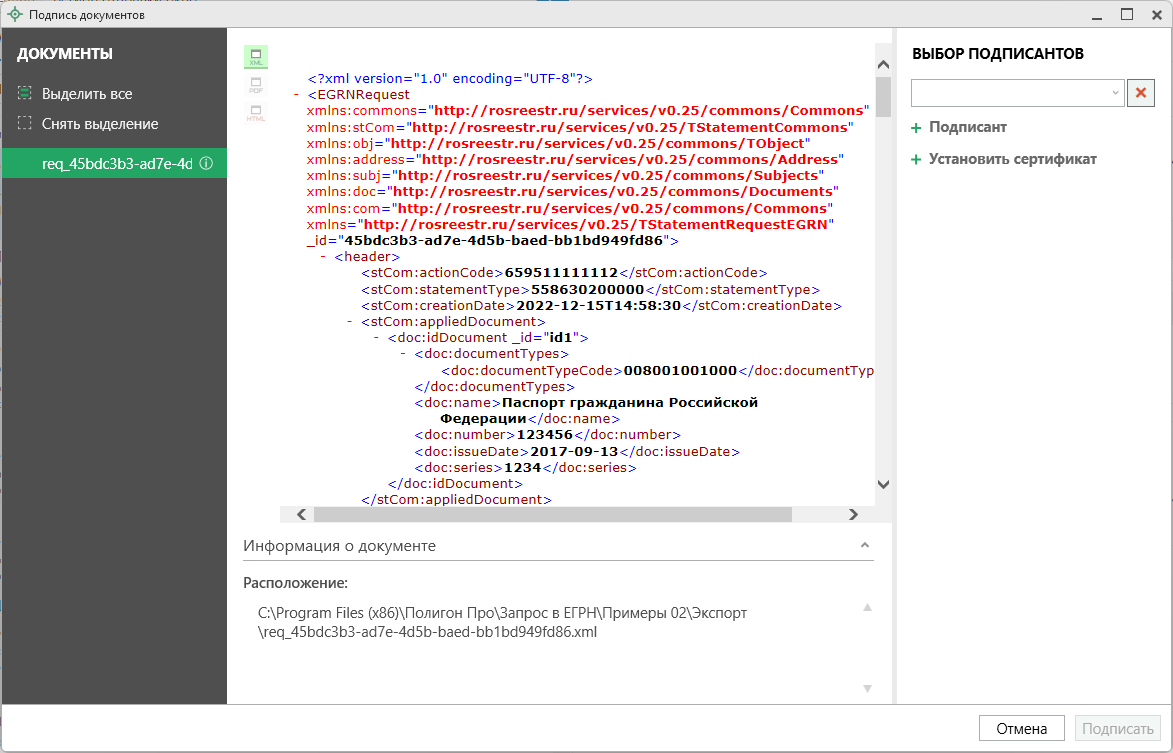1173x753 pixels.
Task: Collapse the Информация о документе section
Action: [865, 546]
